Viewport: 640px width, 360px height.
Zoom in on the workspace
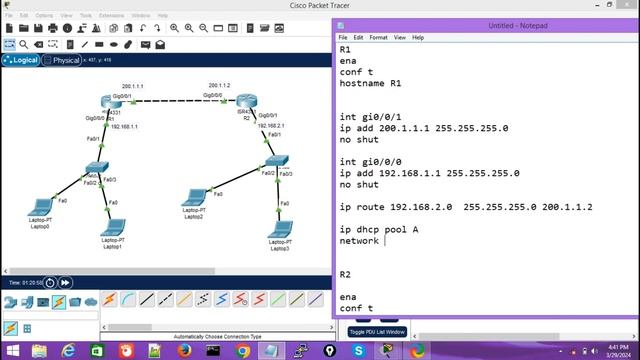[174, 28]
